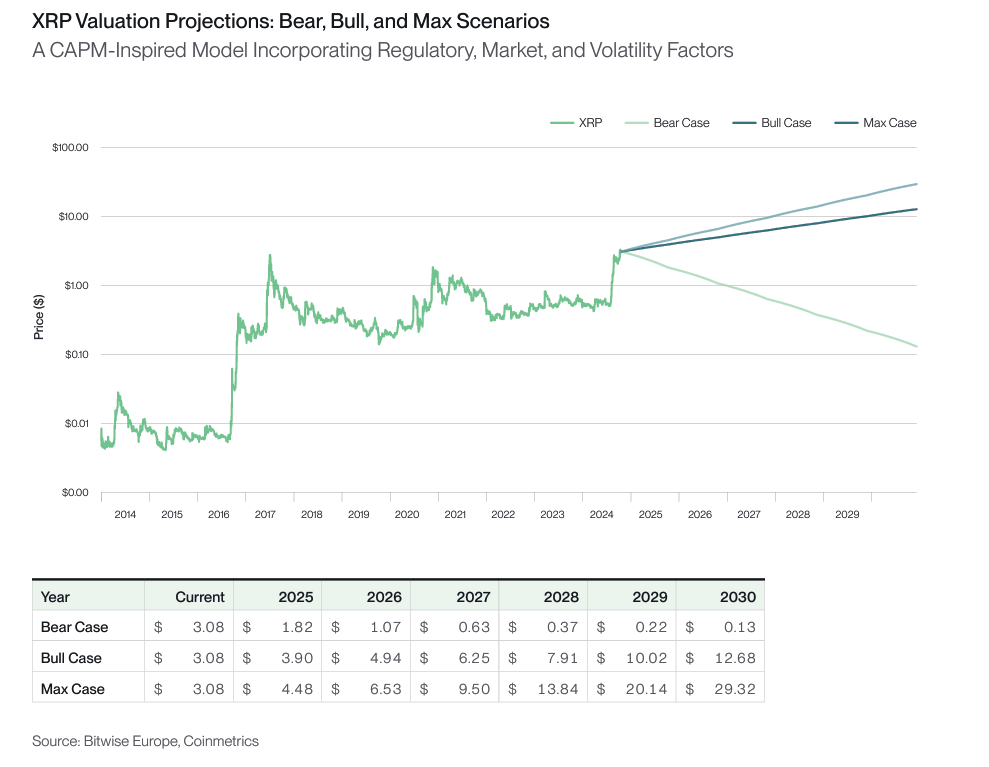989x767 pixels.
Task: Click the Bear Case row label in table
Action: pos(74,627)
